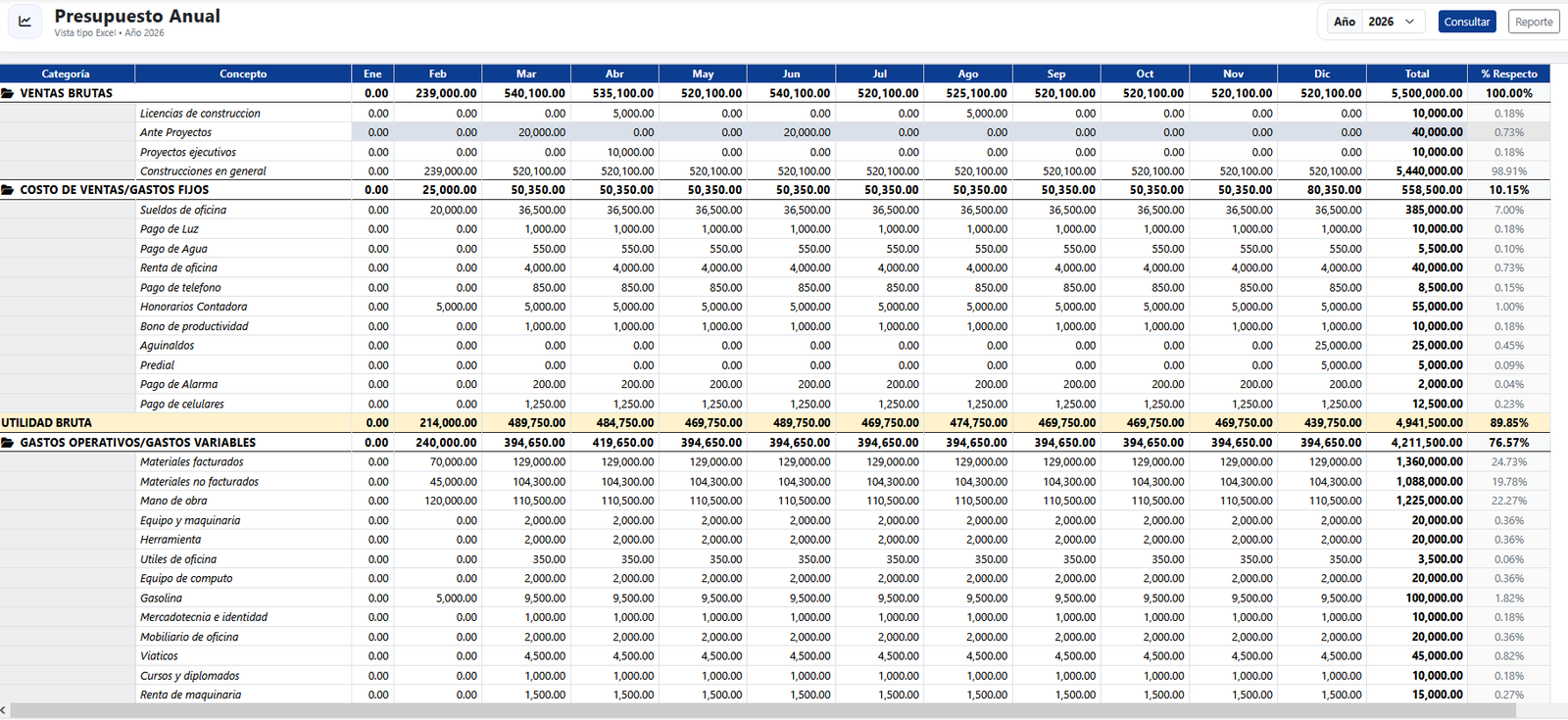Select Licencias de construccion April cell
Screen dimensions: 1568x720
click(x=614, y=114)
